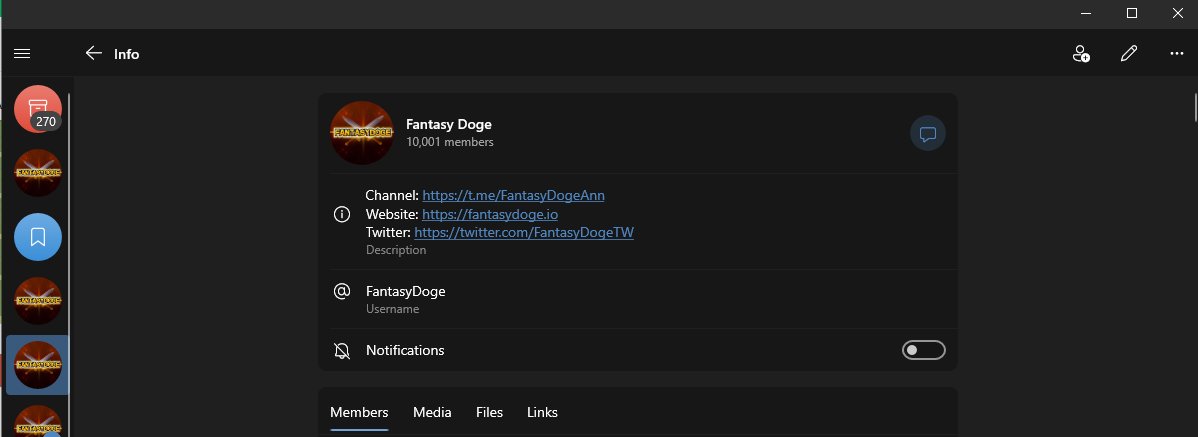Minimize the Telegram window
The image size is (1198, 437).
pos(1086,13)
